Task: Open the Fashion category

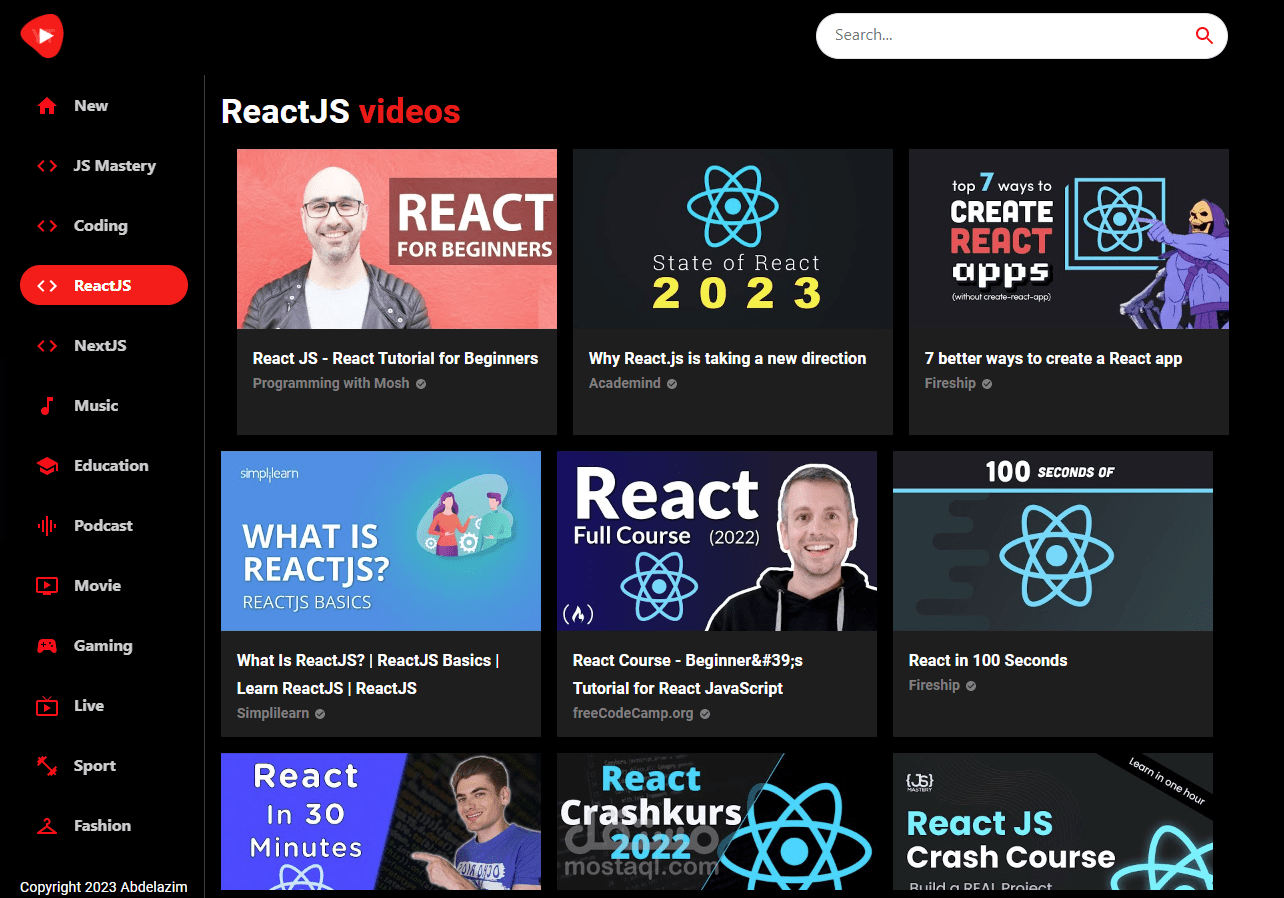Action: (x=104, y=826)
